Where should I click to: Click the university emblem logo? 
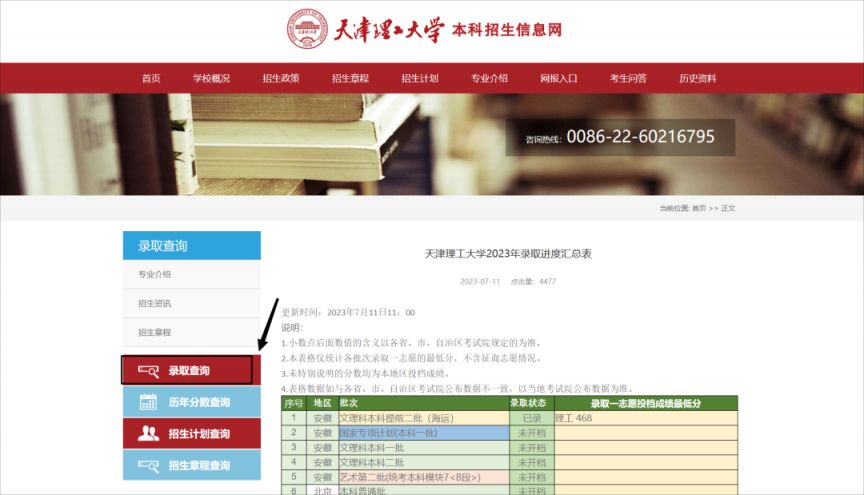pos(307,29)
